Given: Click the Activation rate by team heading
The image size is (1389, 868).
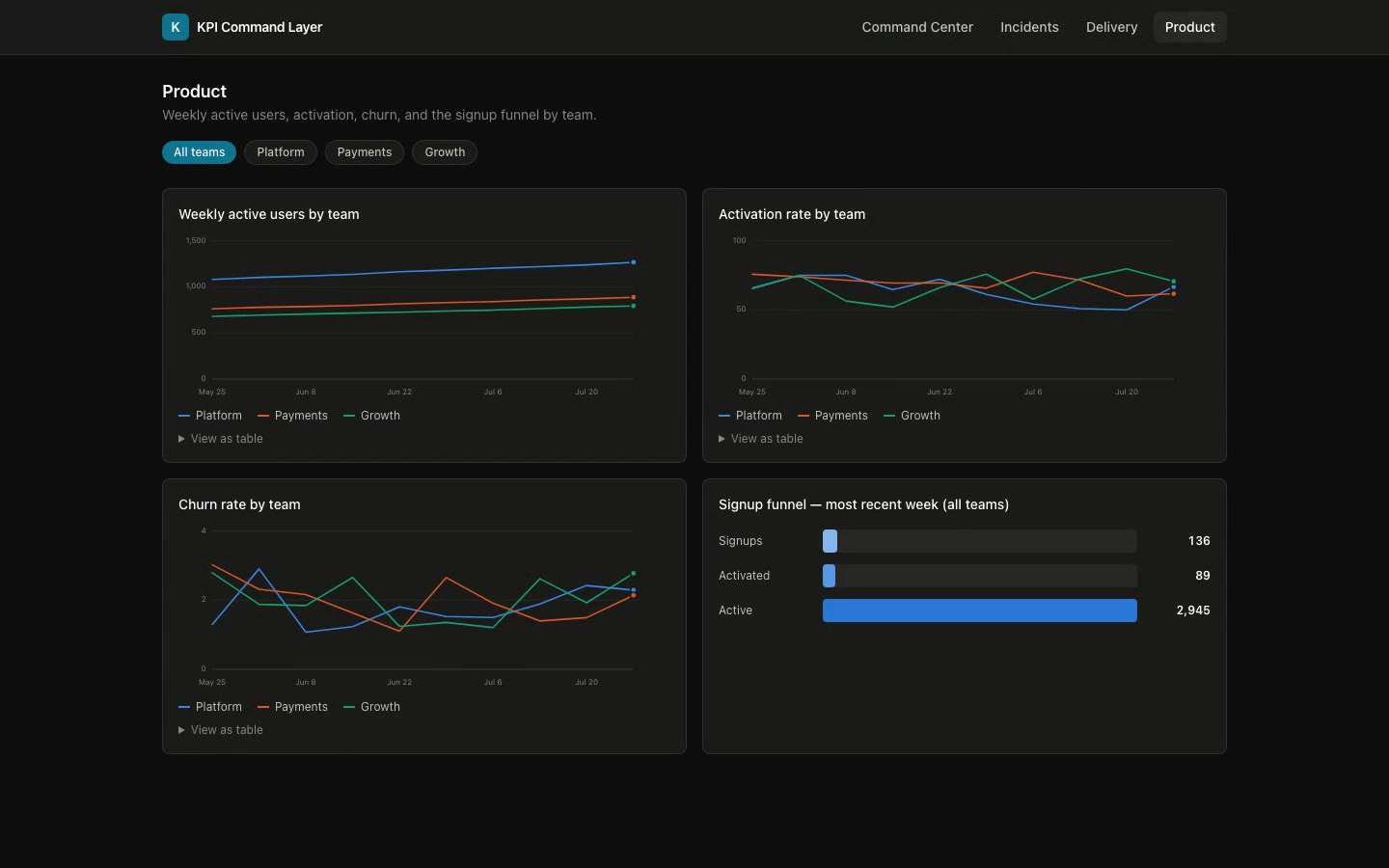Looking at the screenshot, I should (x=792, y=214).
